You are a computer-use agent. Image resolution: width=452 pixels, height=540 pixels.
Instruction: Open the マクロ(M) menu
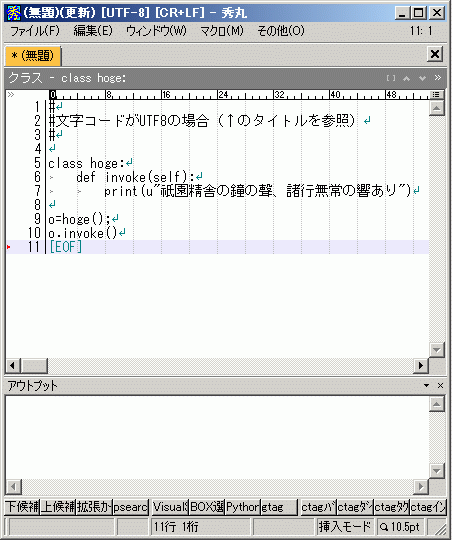tap(222, 31)
